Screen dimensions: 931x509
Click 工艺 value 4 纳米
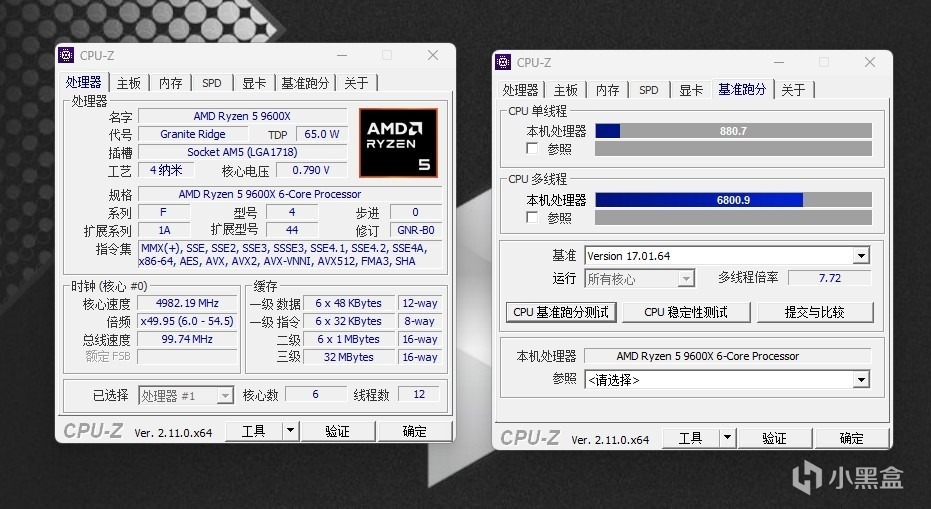click(166, 170)
